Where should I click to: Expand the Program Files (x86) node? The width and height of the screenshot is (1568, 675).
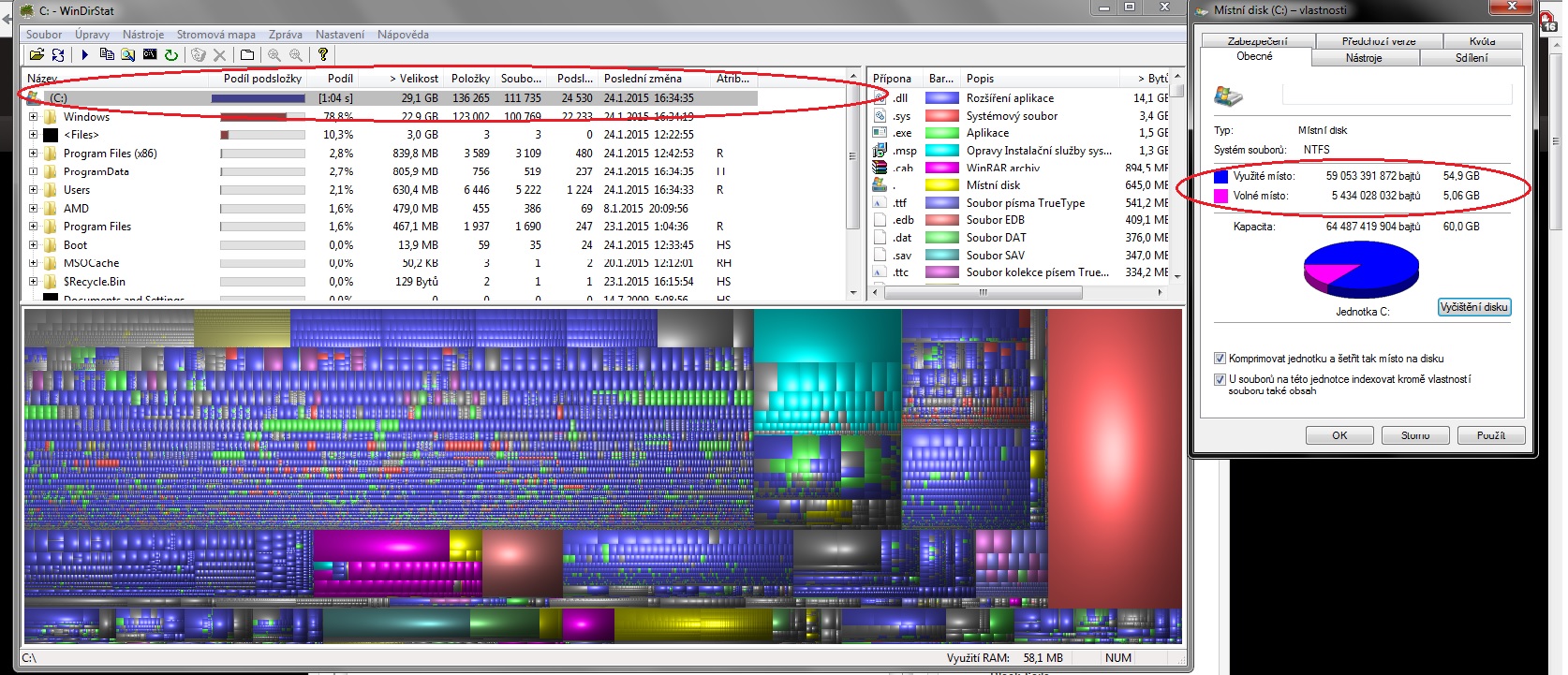point(34,154)
